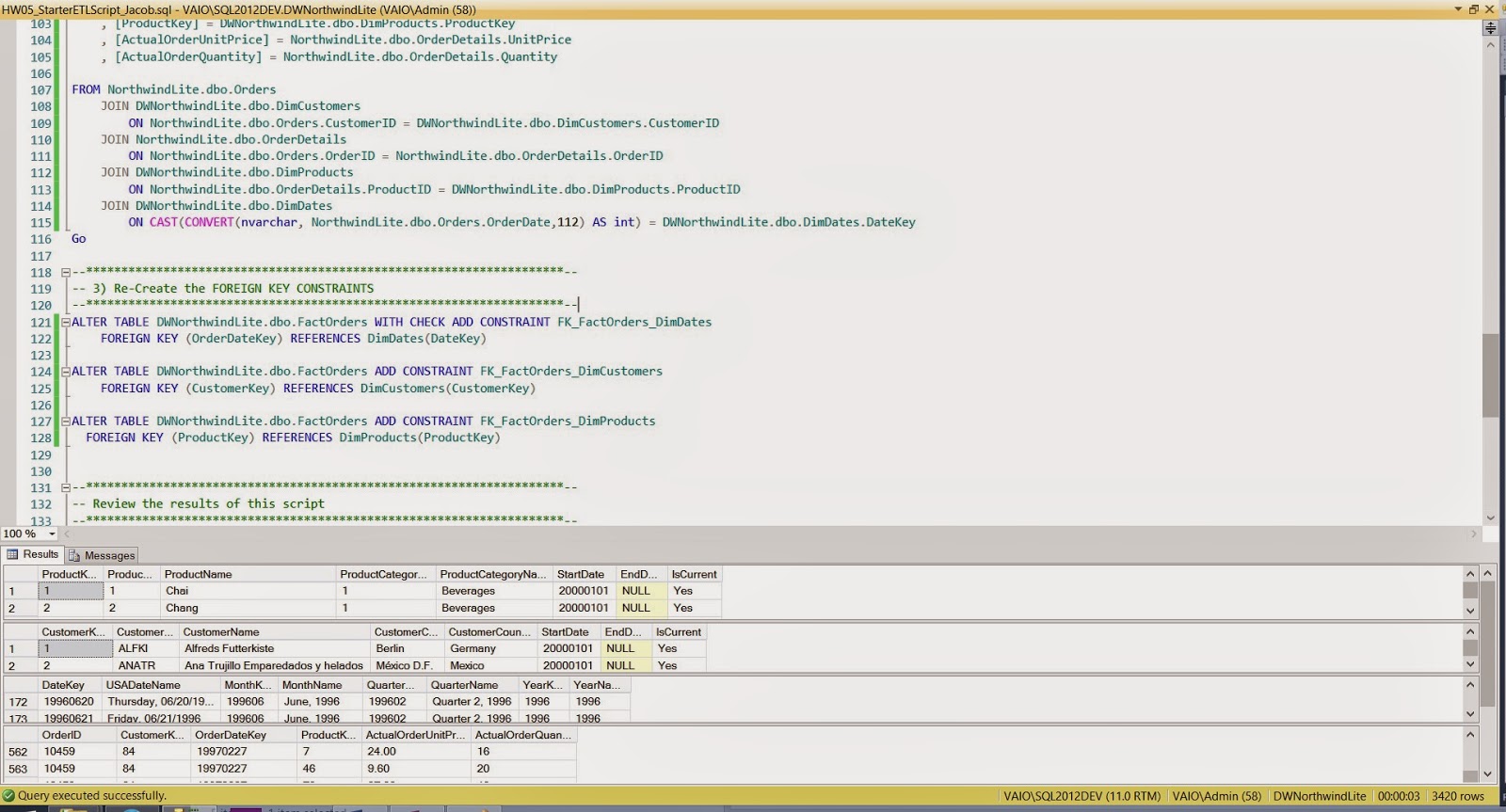Image resolution: width=1506 pixels, height=812 pixels.
Task: Click the split editor window icon
Action: tap(1490, 27)
